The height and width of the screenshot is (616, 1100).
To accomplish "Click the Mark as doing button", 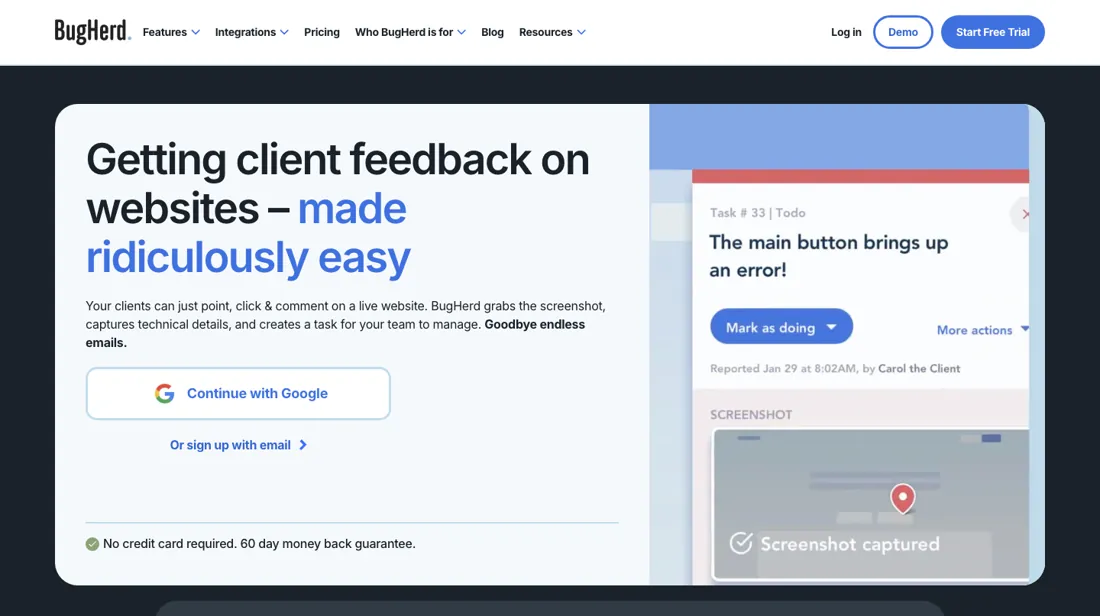I will click(x=782, y=327).
